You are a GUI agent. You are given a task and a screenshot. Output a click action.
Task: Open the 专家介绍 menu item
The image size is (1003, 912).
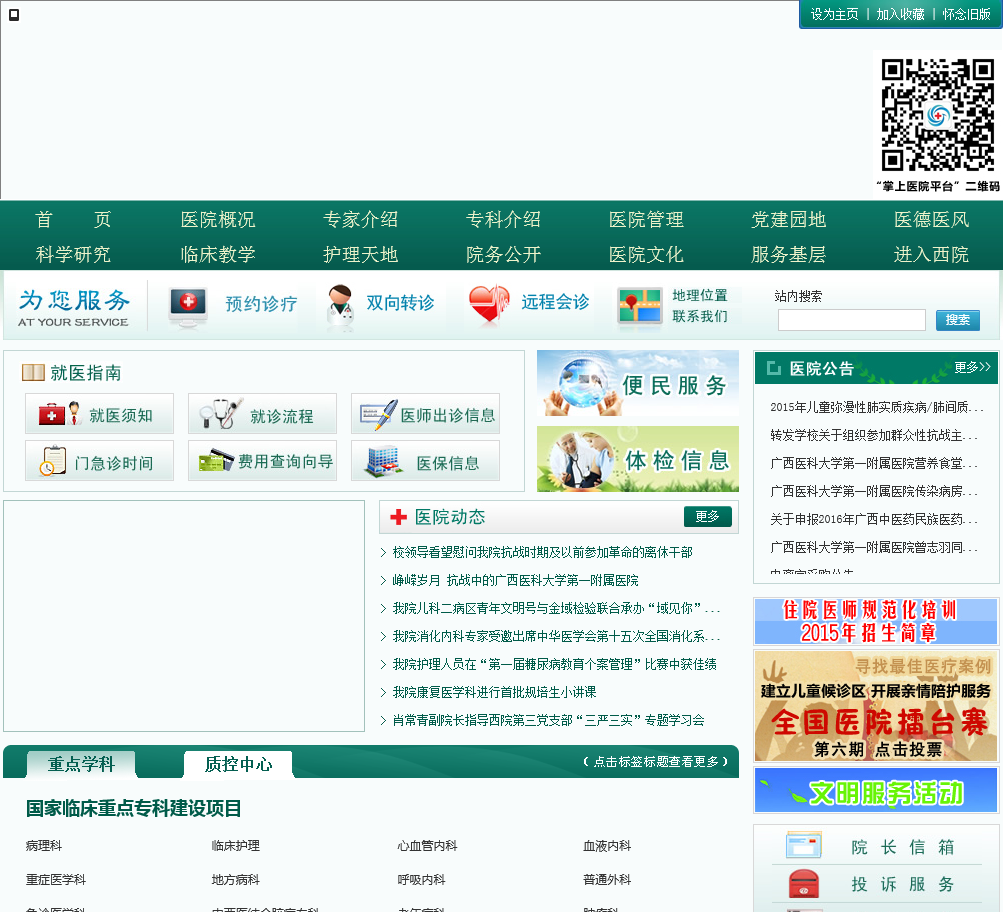(x=360, y=219)
